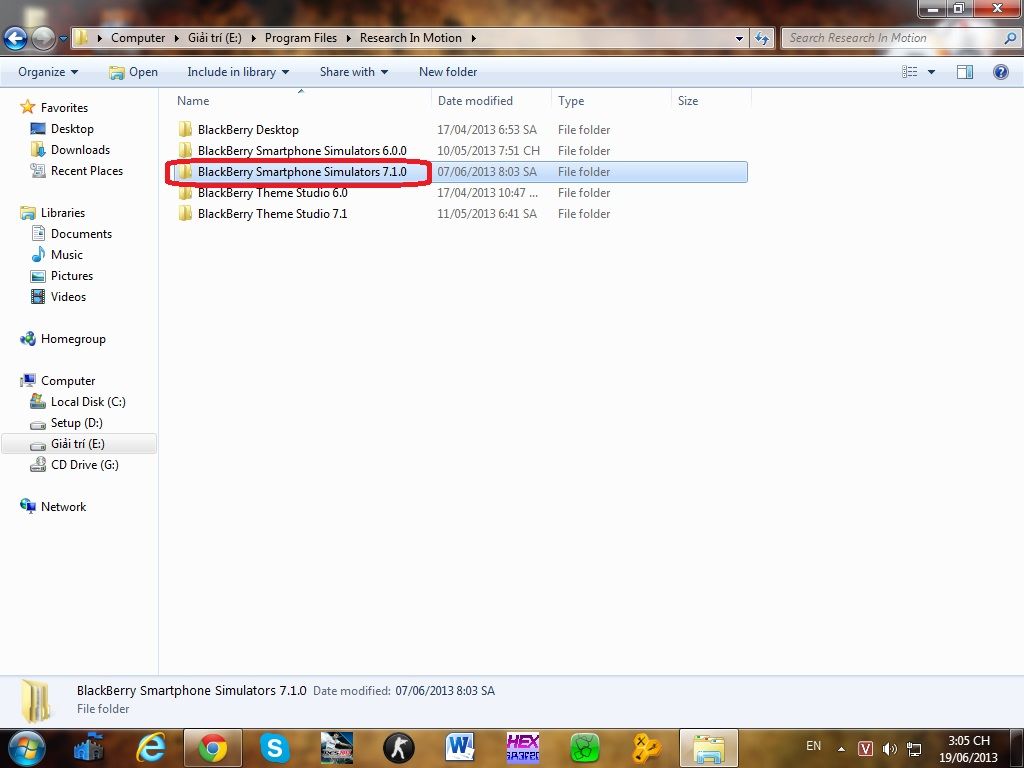Viewport: 1024px width, 768px height.
Task: Show hidden tray icons arrow
Action: pyautogui.click(x=842, y=749)
